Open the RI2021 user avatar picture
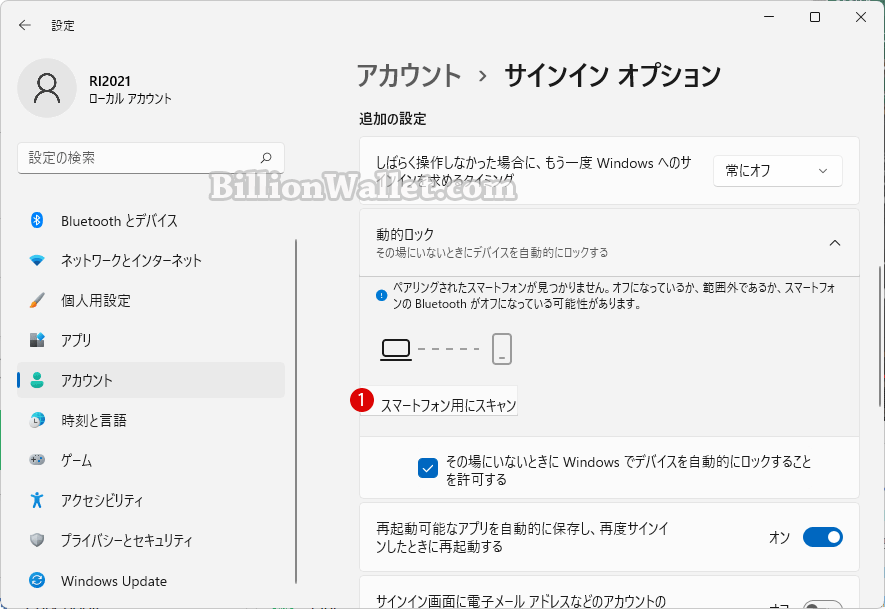Screen dimensions: 885x609 [47, 88]
